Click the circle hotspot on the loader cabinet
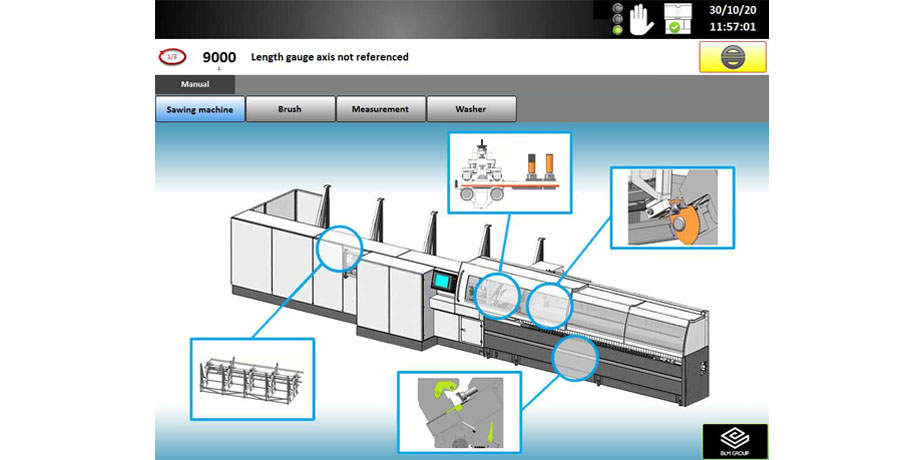924x460 pixels. (341, 249)
